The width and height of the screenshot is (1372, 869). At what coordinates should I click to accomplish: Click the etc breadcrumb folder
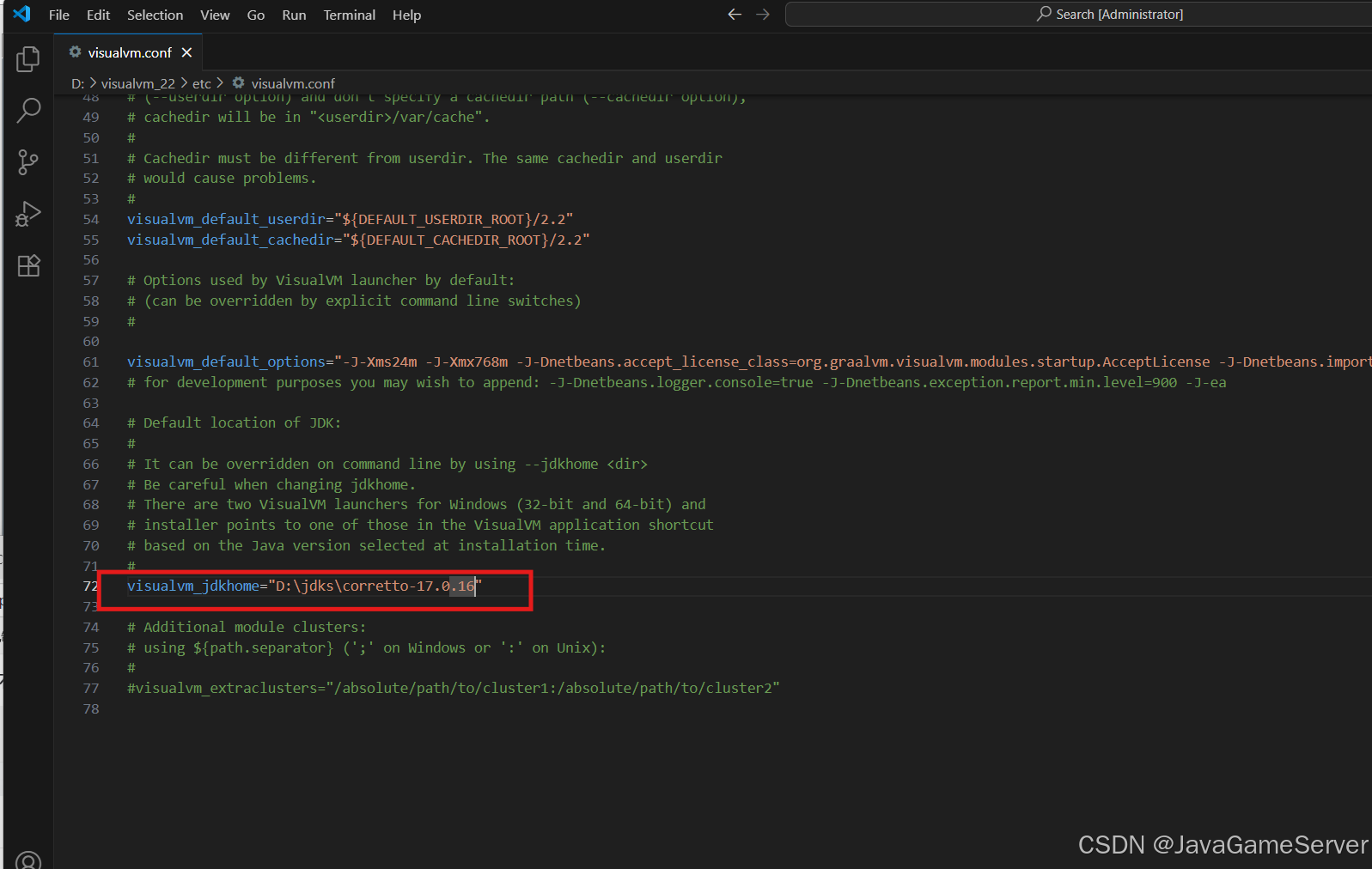202,83
